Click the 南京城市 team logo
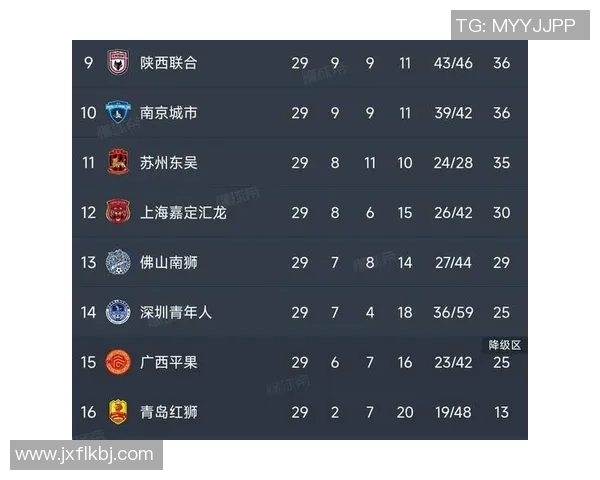The width and height of the screenshot is (600, 480). click(118, 113)
